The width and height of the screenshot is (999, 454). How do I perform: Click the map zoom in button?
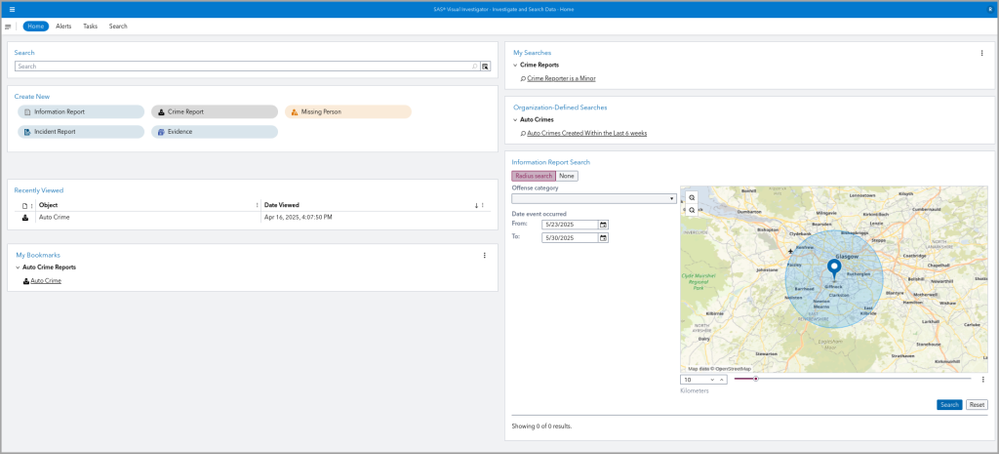point(692,198)
